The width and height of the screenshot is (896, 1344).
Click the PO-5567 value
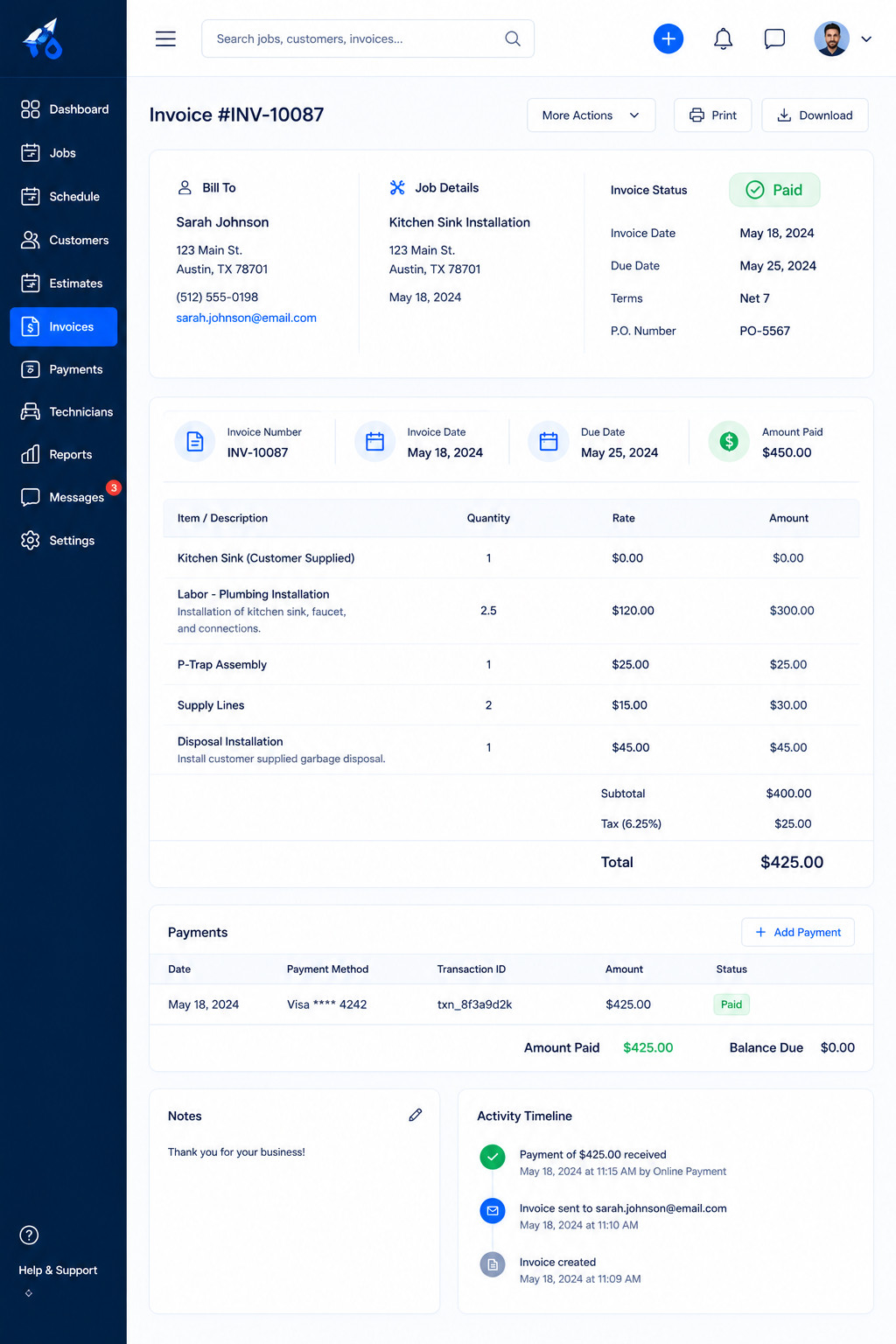765,331
